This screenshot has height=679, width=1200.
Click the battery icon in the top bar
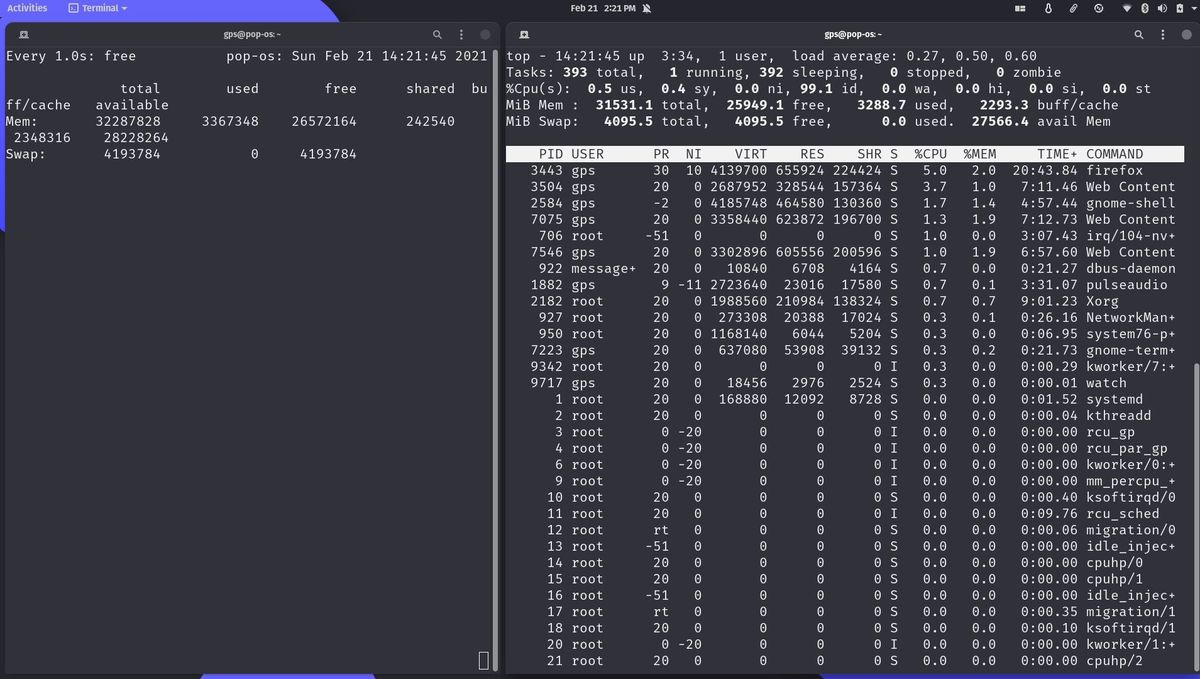point(1181,8)
